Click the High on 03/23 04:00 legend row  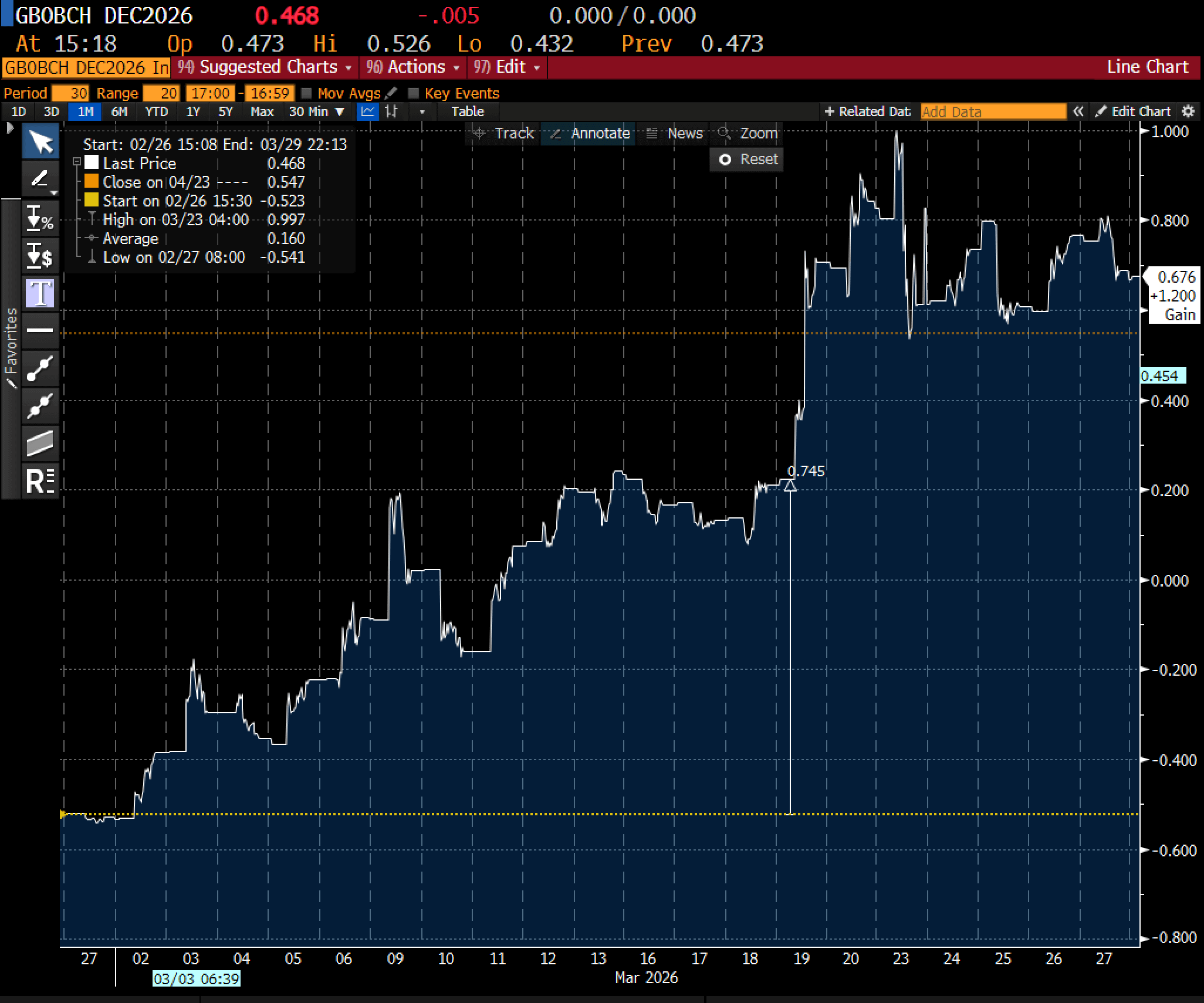tap(195, 219)
